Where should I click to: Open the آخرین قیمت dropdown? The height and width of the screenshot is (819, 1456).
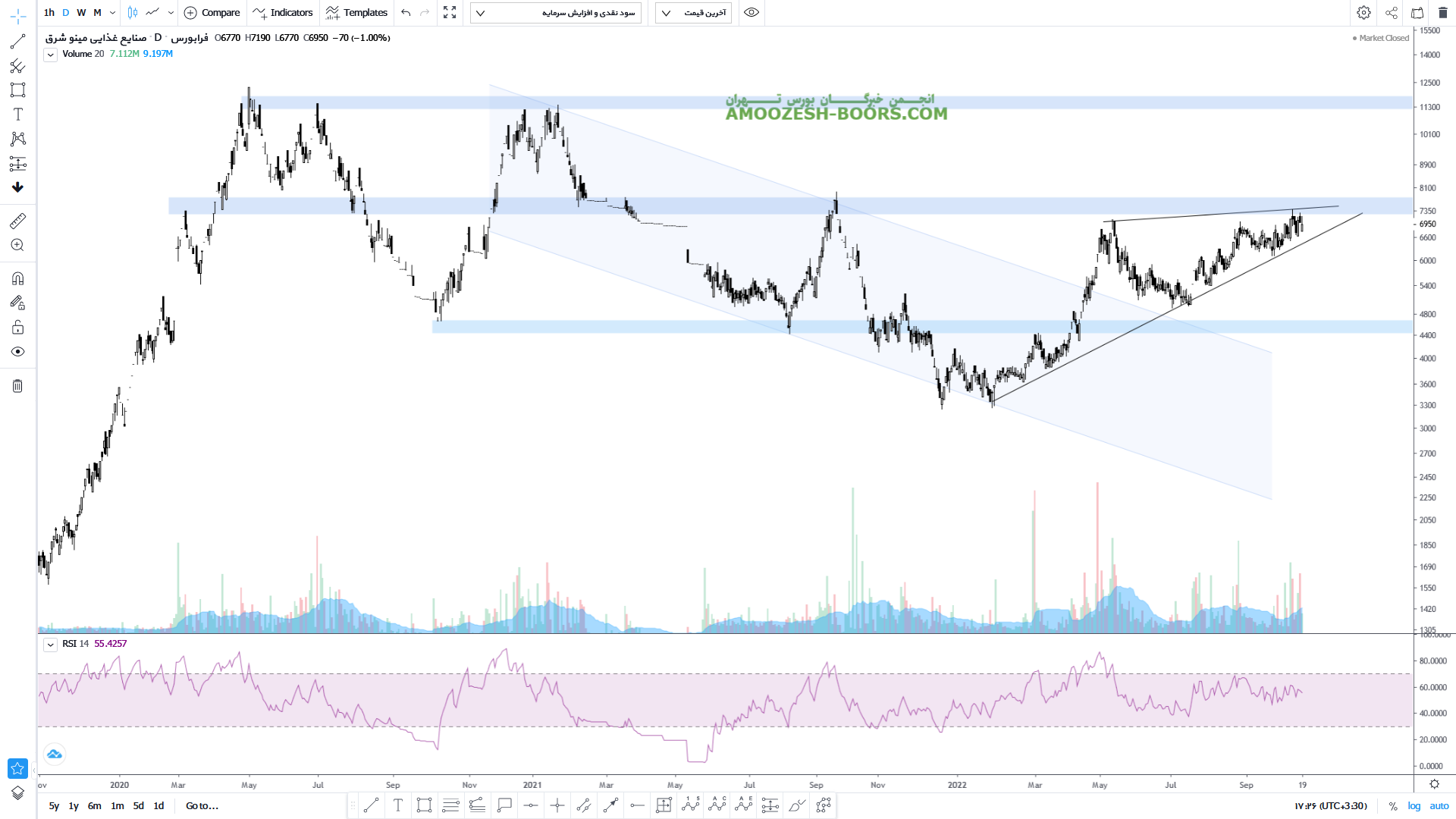coord(693,12)
